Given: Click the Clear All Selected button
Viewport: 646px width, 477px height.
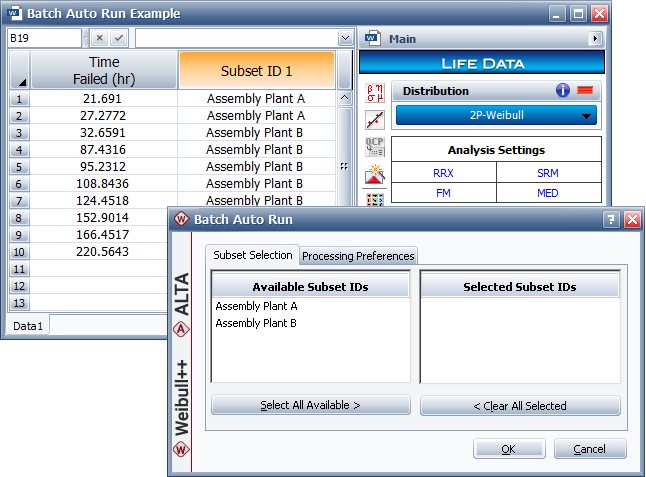Looking at the screenshot, I should [x=520, y=406].
